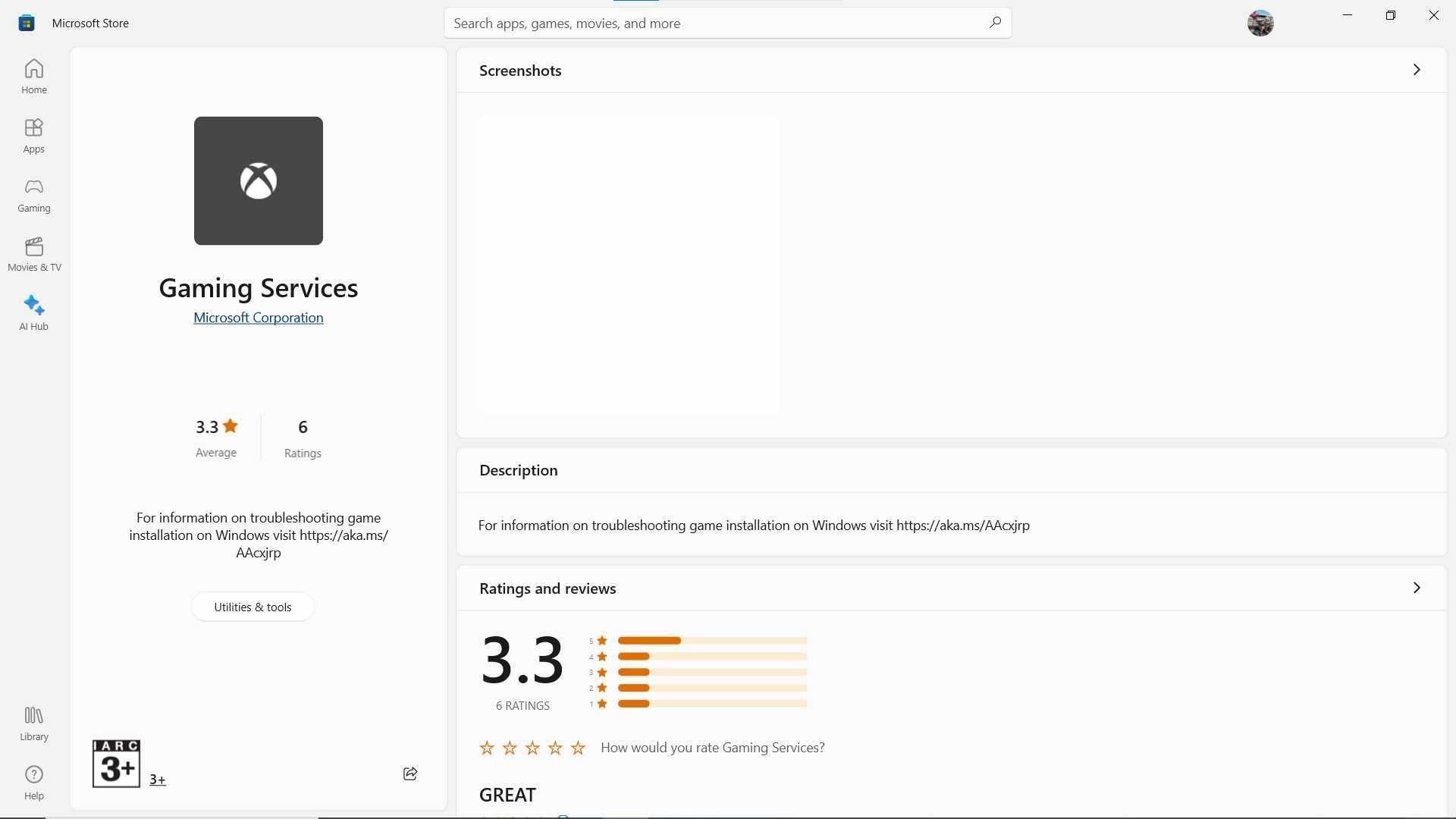Minimize the Microsoft Store window
Screen dimensions: 1456x819
(1348, 15)
